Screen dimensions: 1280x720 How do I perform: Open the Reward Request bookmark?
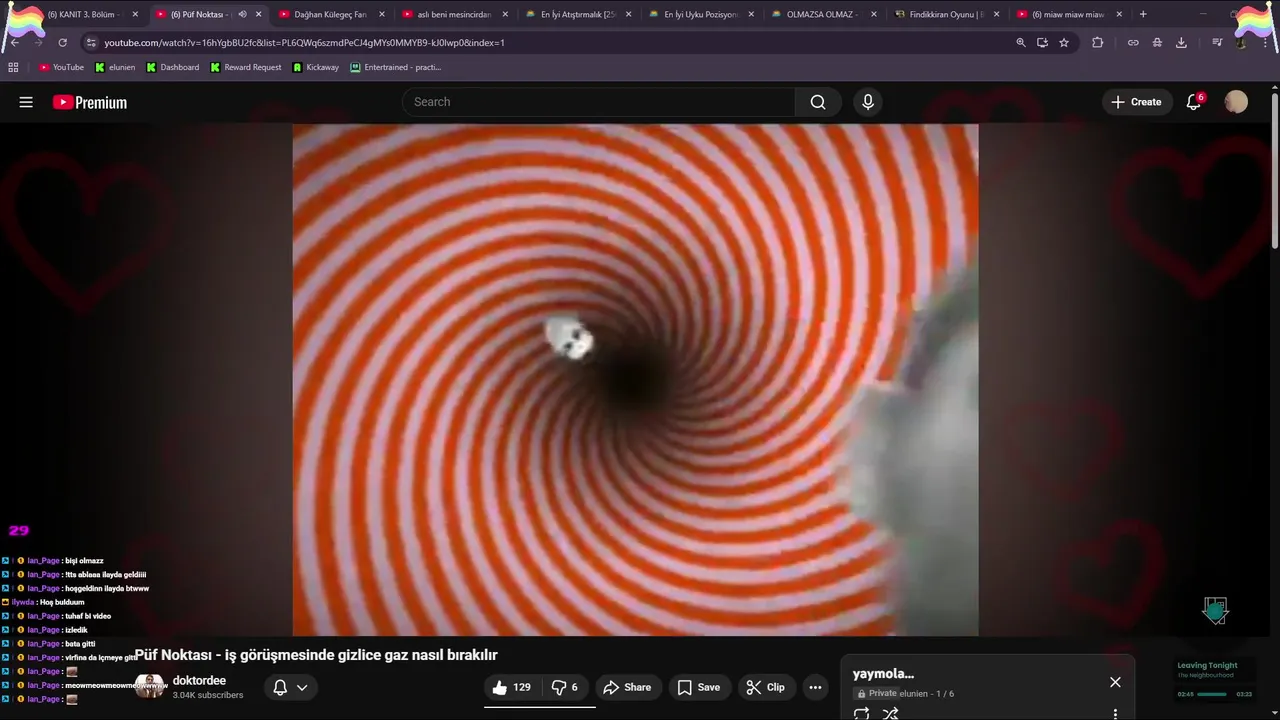246,67
